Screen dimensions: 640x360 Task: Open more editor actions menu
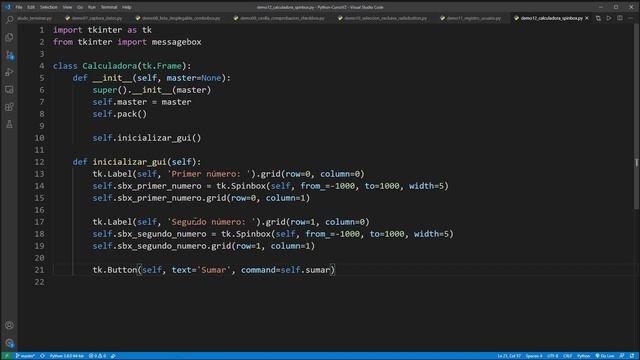coord(631,18)
